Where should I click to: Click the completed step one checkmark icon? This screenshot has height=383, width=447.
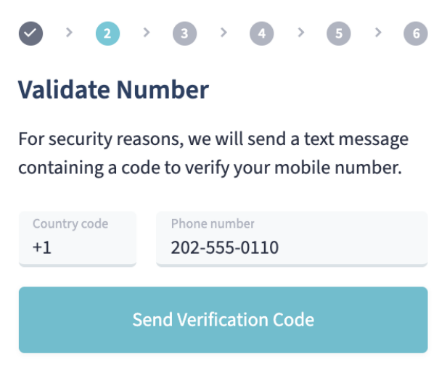tap(31, 33)
